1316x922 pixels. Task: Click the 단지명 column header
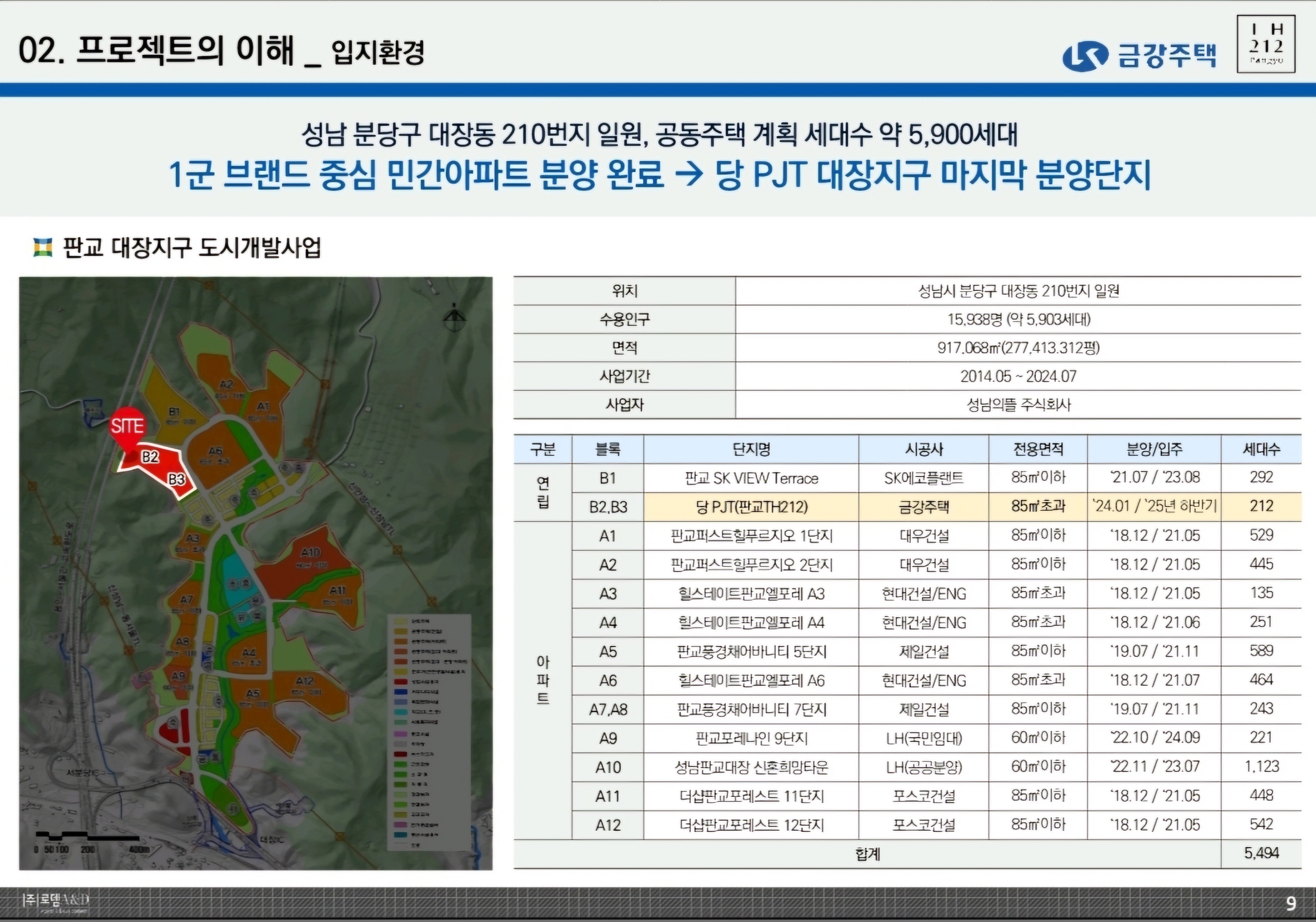click(751, 449)
